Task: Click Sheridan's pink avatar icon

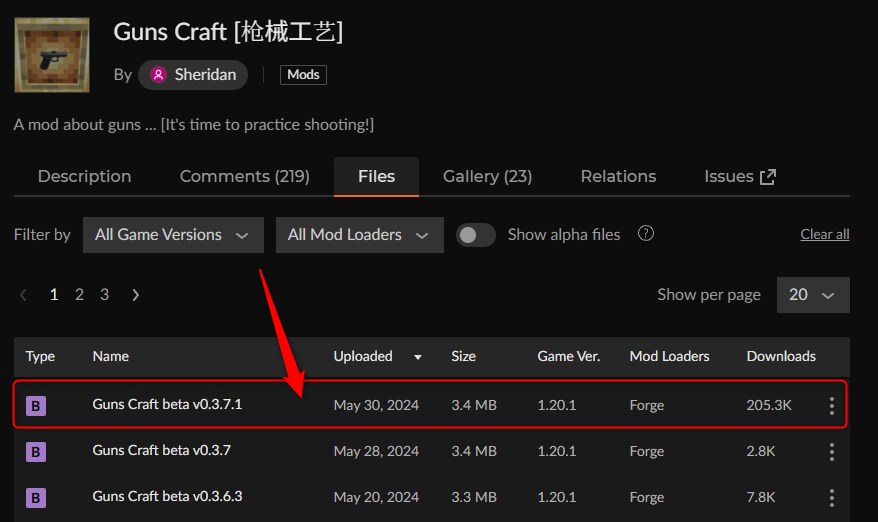Action: 158,74
